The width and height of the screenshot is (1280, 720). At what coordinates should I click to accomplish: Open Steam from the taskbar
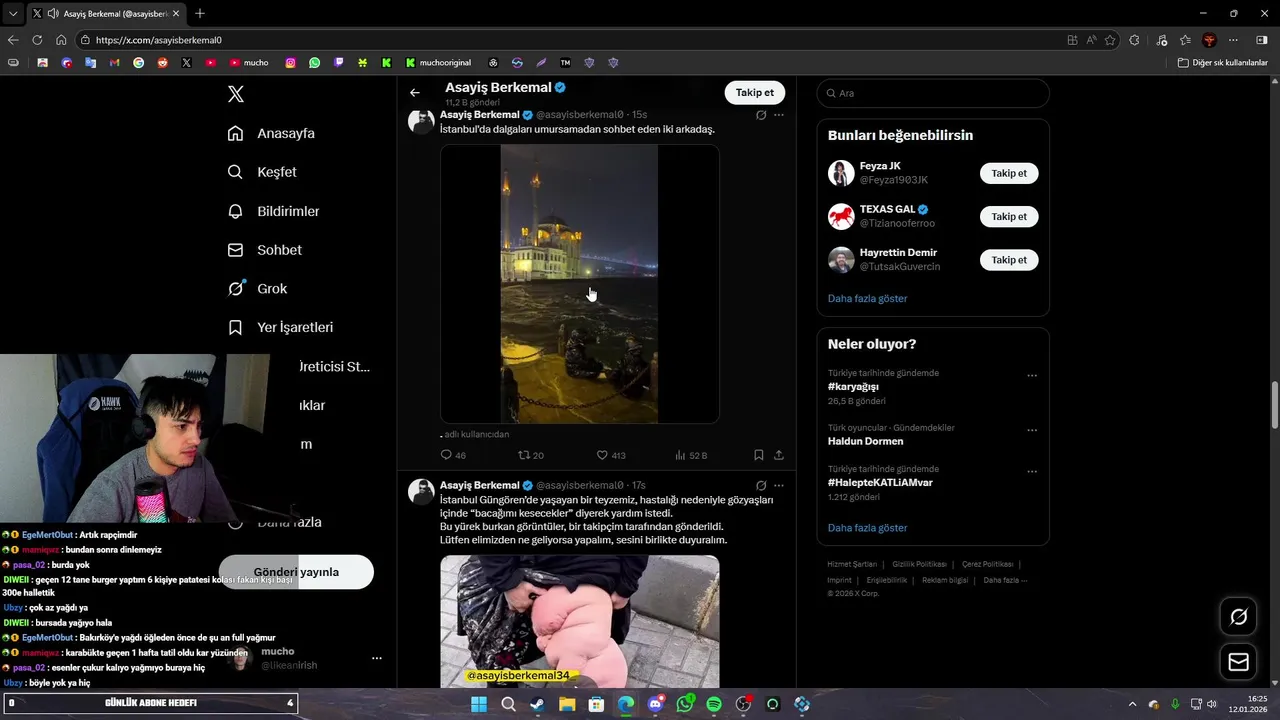[537, 704]
